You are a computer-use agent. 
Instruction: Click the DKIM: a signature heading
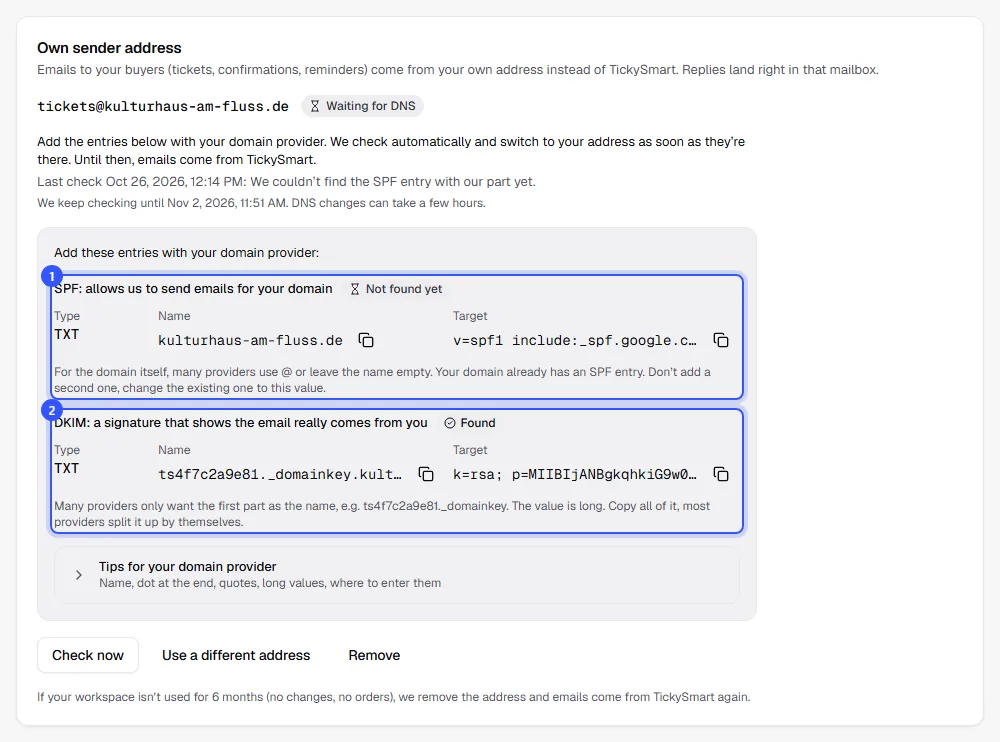coord(240,423)
